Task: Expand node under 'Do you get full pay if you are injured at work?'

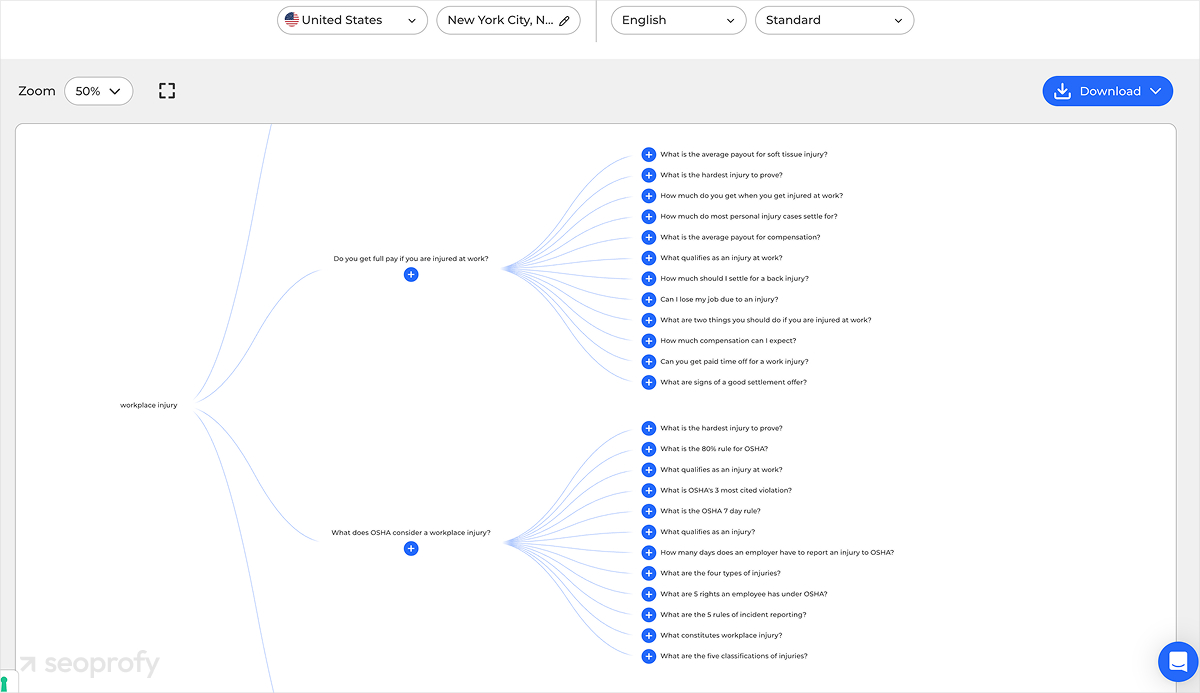Action: [x=411, y=274]
